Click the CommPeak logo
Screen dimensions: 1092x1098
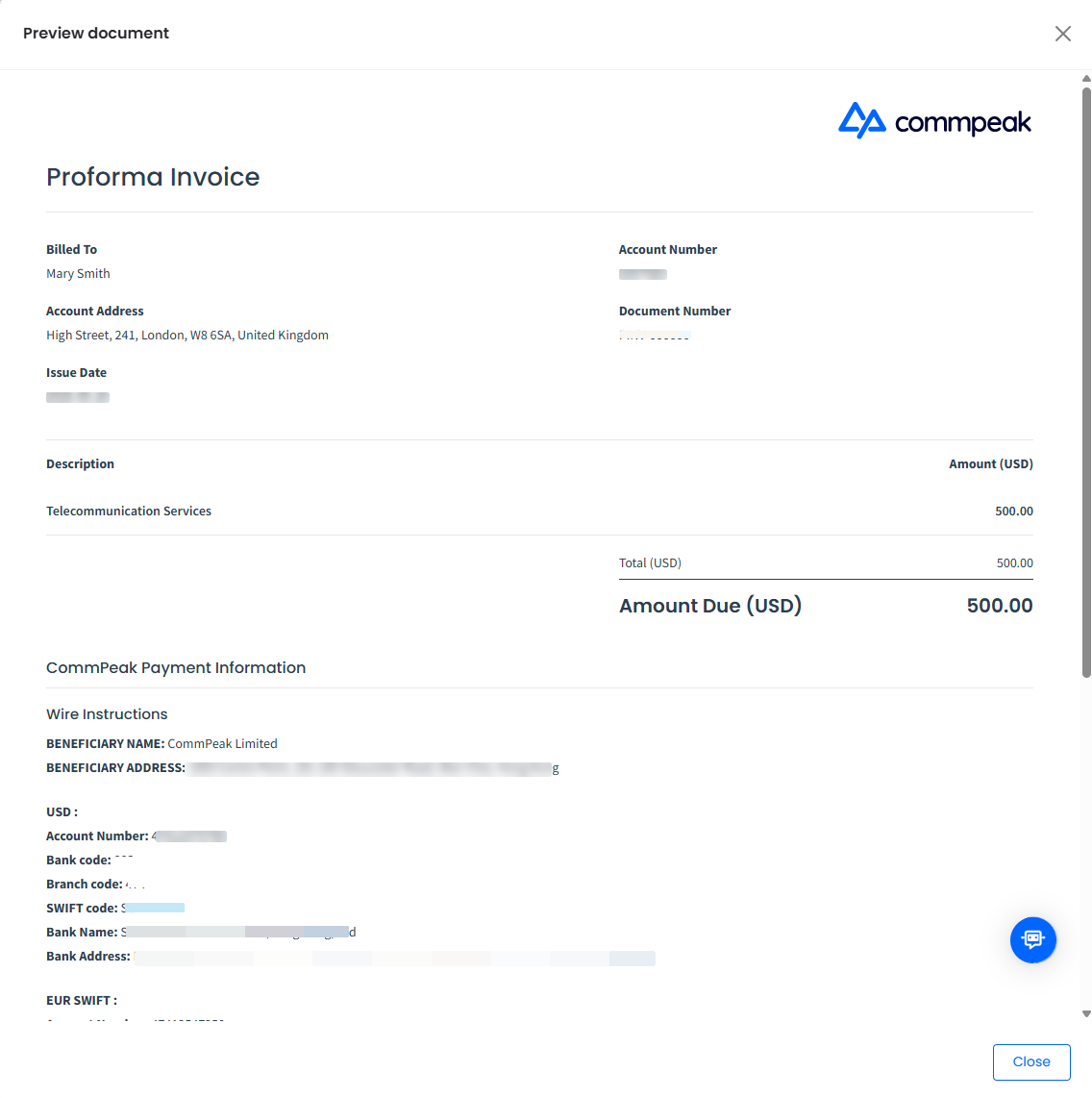pyautogui.click(x=934, y=120)
